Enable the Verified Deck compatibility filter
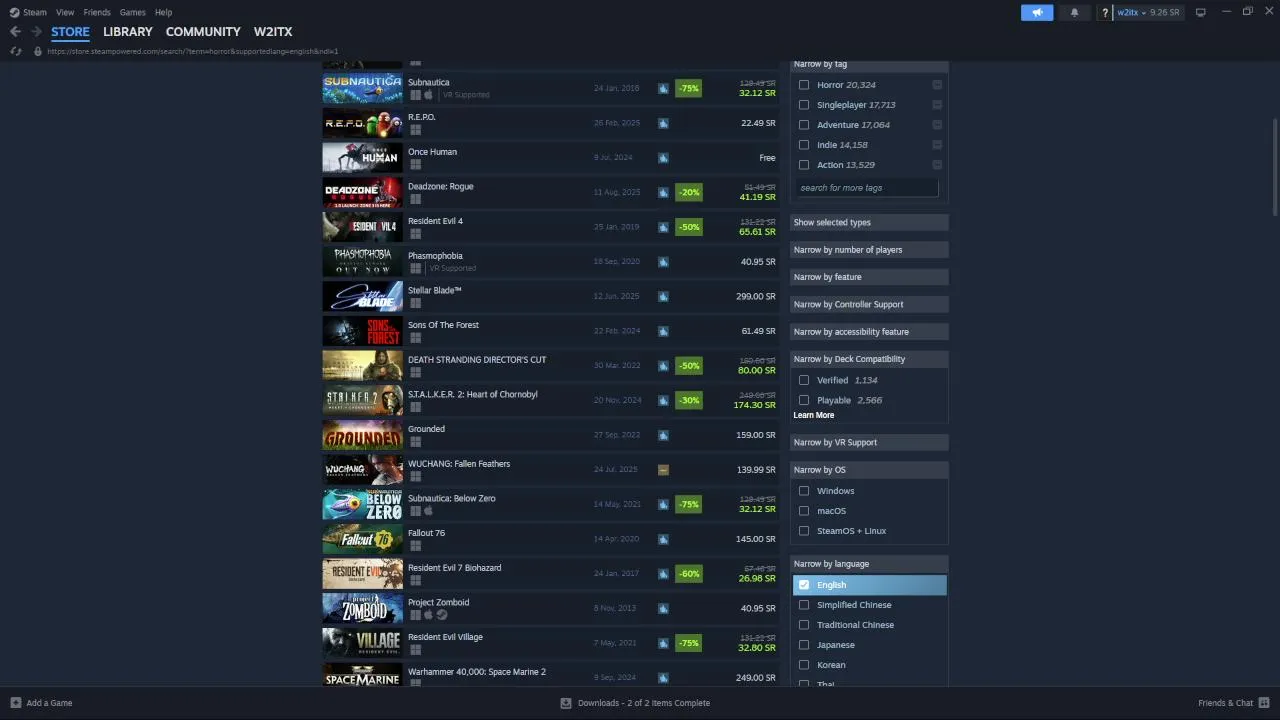 804,380
